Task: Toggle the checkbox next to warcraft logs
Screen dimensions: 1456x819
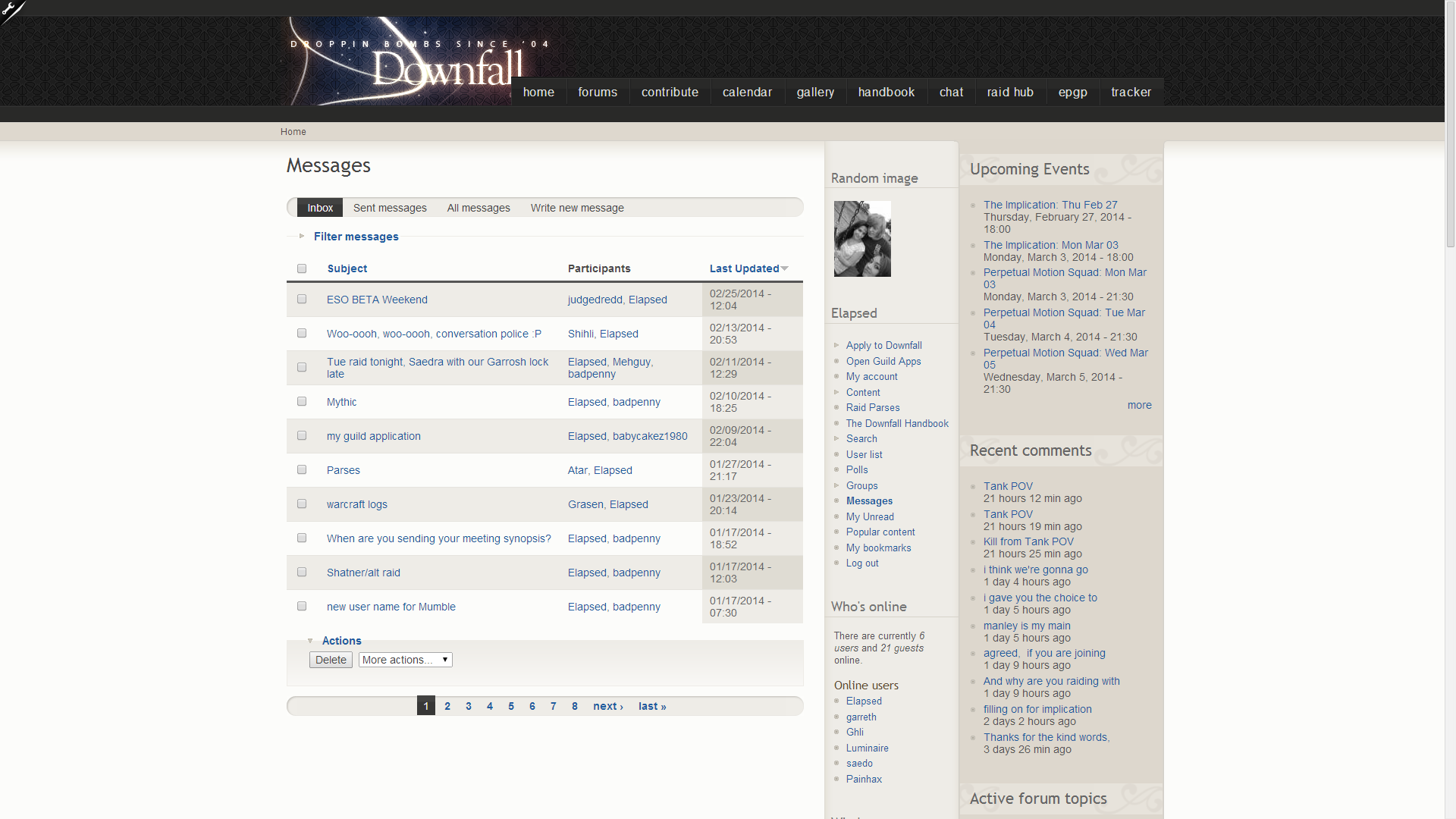Action: (x=301, y=503)
